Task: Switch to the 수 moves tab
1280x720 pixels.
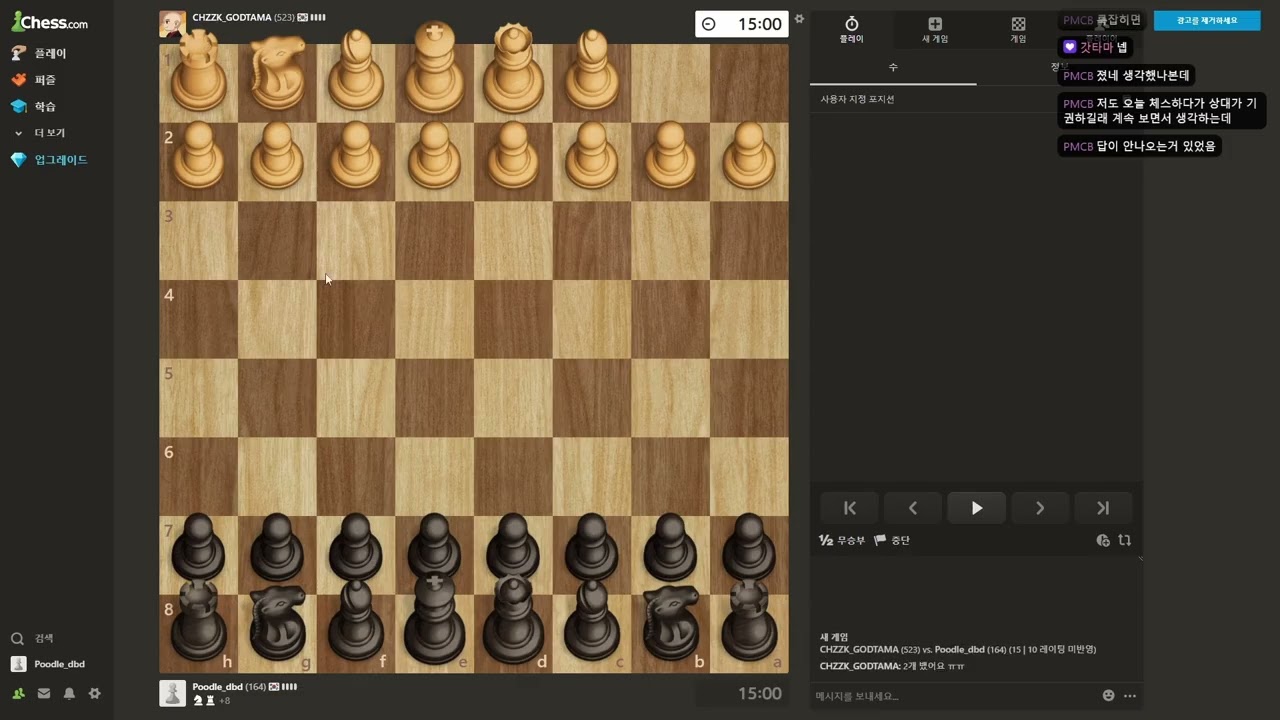Action: click(x=893, y=67)
